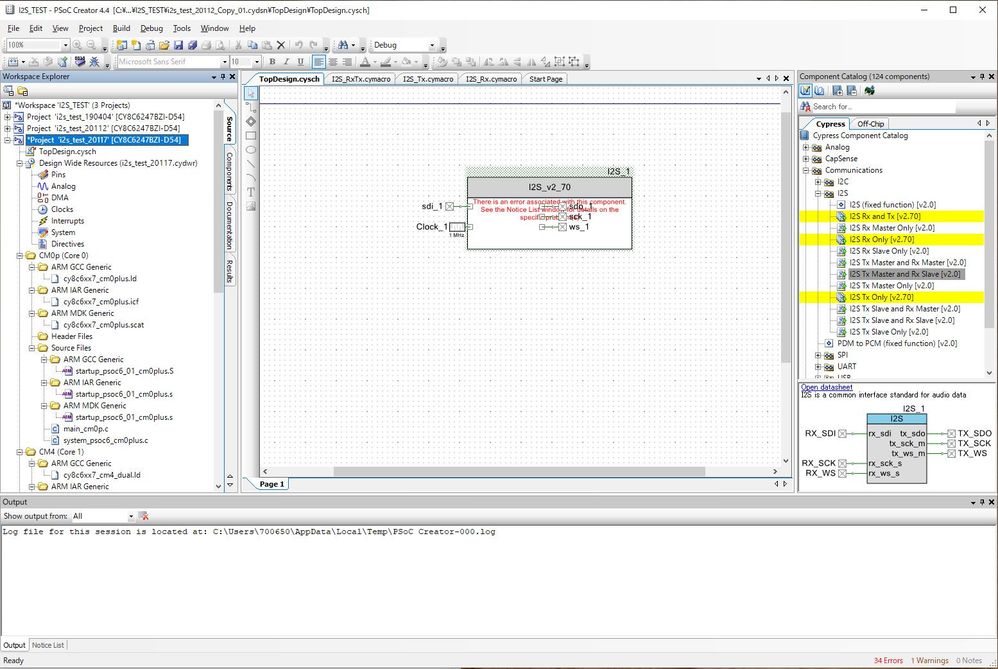
Task: Click the find binoculars icon
Action: tap(344, 45)
